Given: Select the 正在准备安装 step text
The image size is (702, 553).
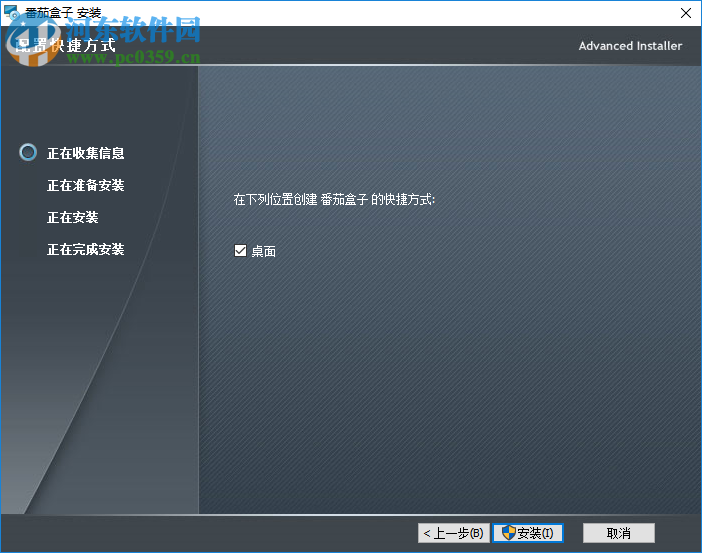Looking at the screenshot, I should 86,185.
